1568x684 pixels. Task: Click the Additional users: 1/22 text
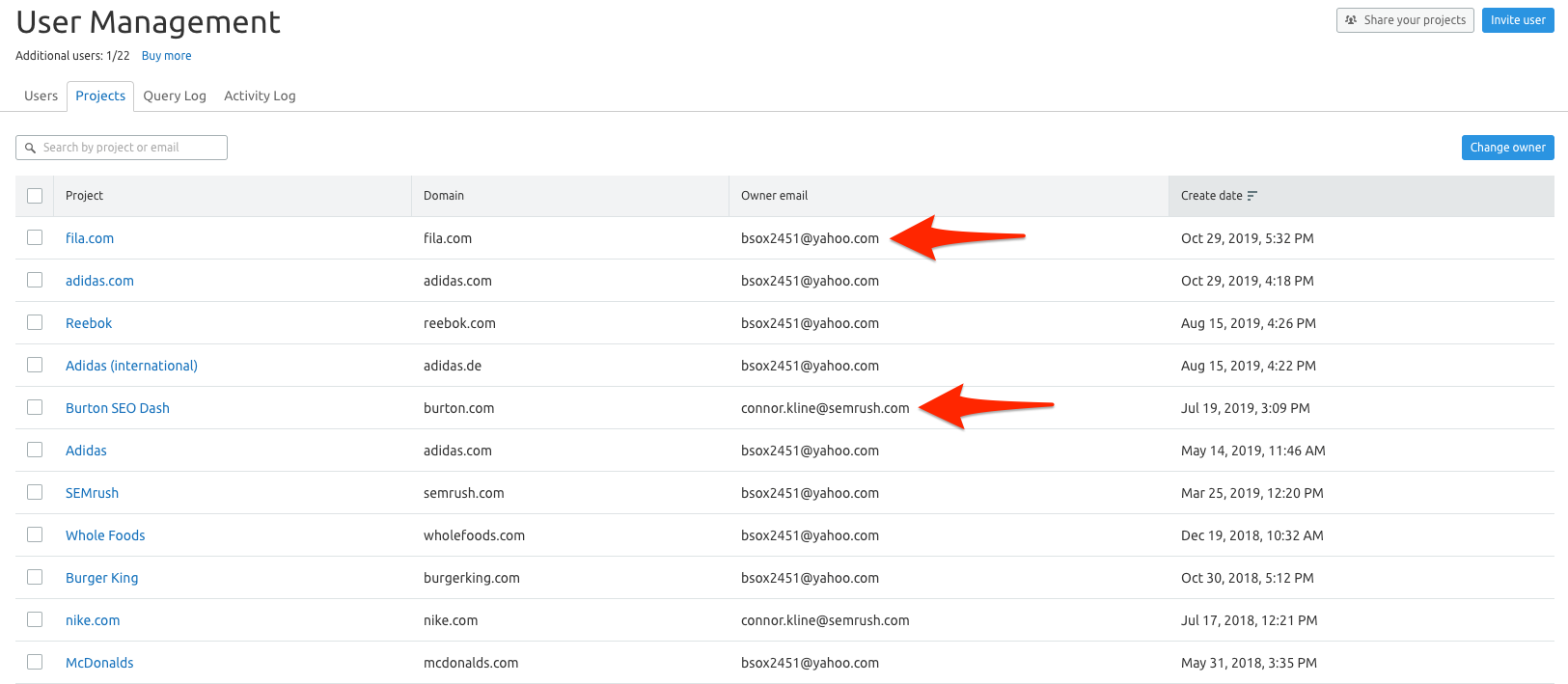click(72, 56)
